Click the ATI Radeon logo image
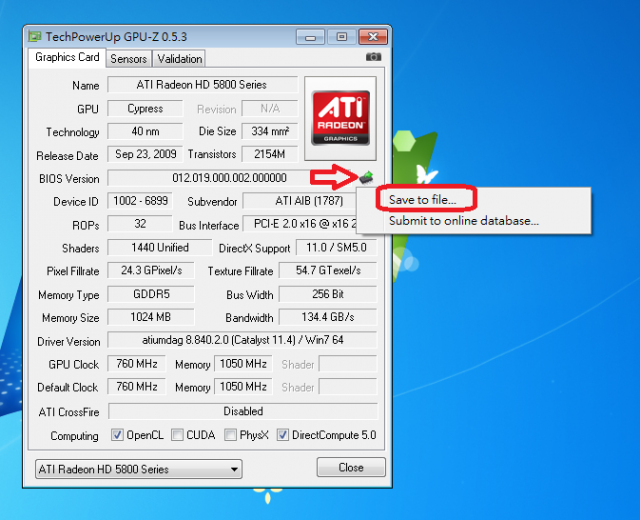The image size is (640, 520). click(340, 118)
